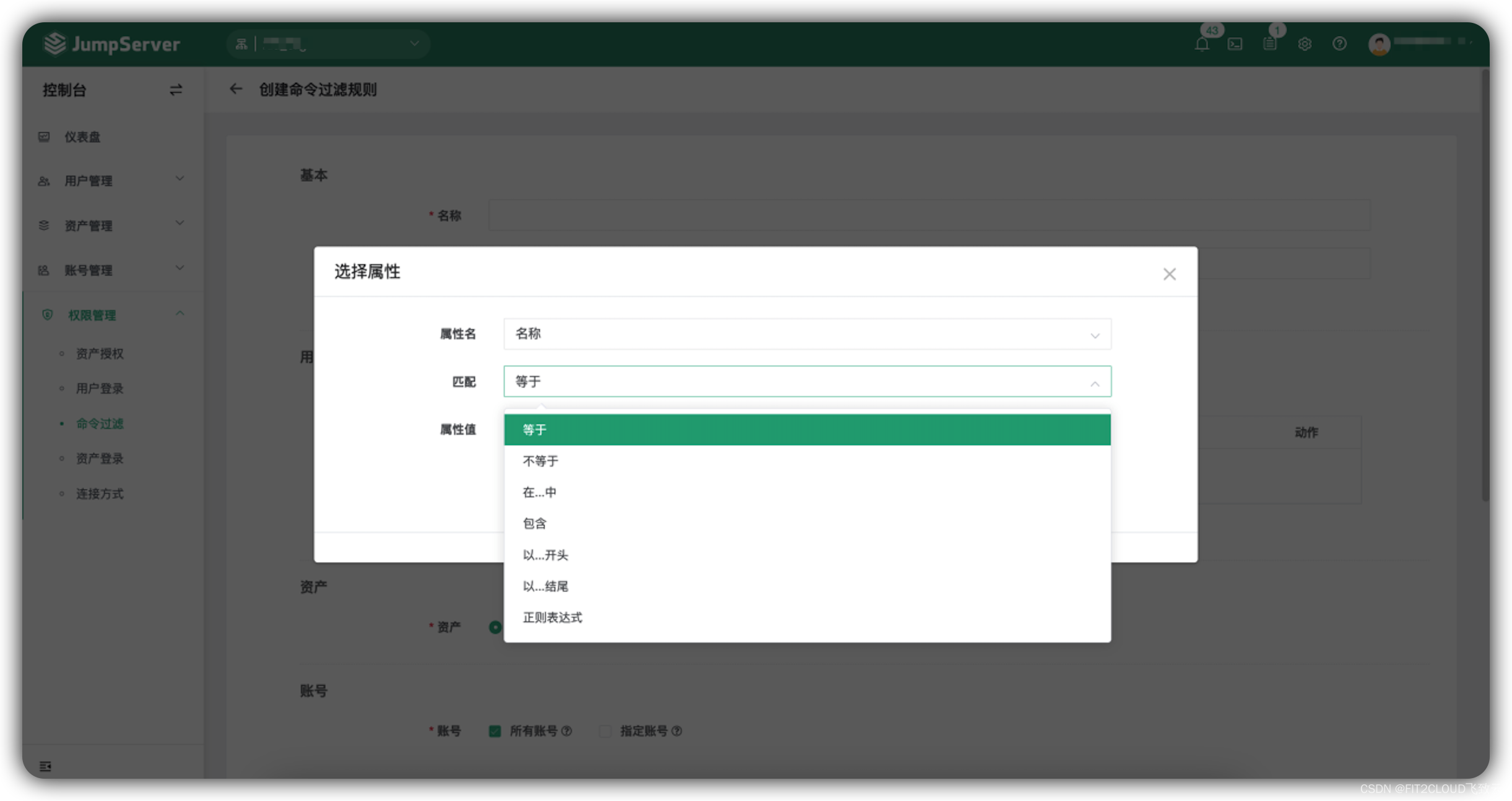This screenshot has height=801, width=1512.
Task: Close the 选择属性 dialog
Action: (x=1170, y=274)
